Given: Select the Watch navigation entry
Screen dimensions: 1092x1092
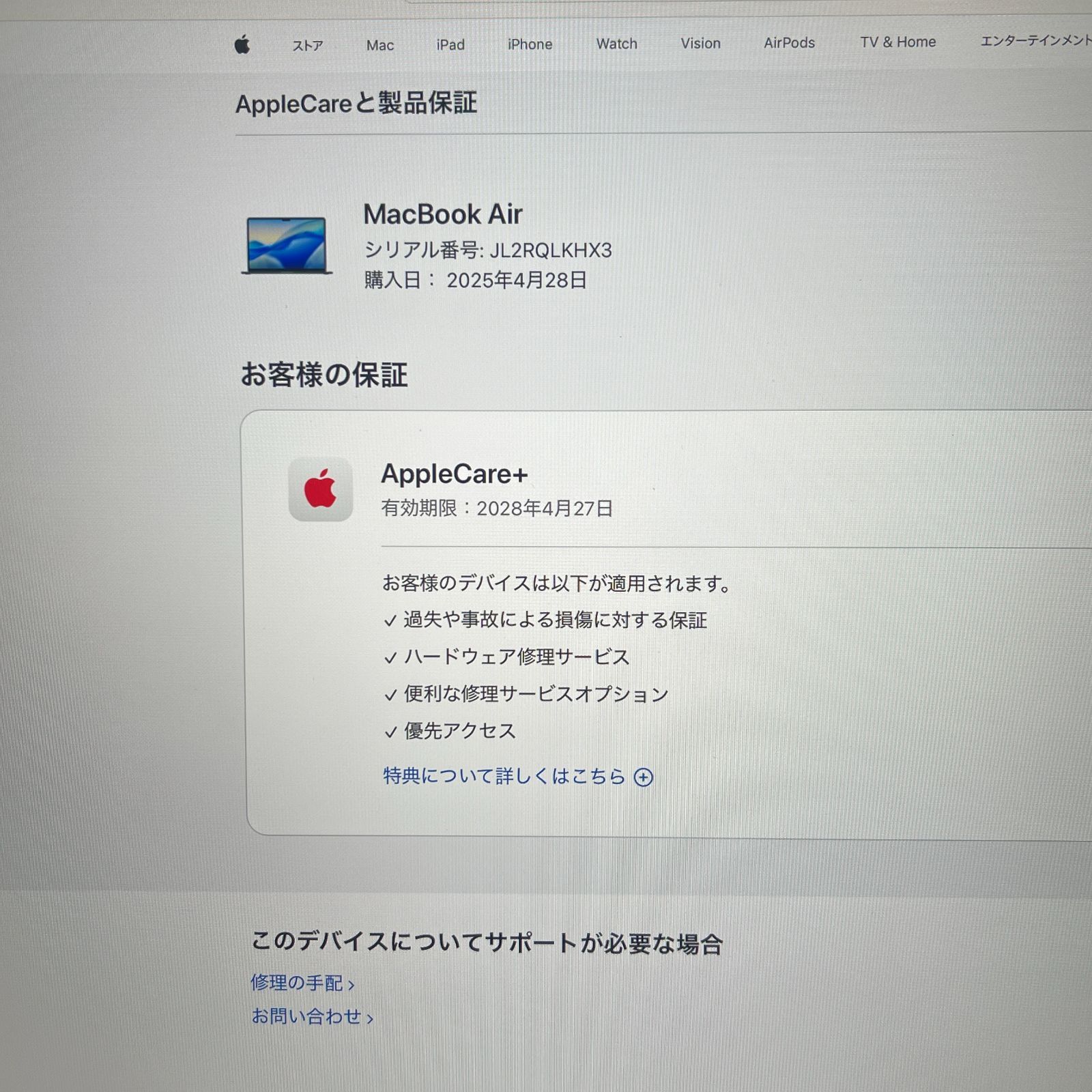Looking at the screenshot, I should click(x=616, y=43).
